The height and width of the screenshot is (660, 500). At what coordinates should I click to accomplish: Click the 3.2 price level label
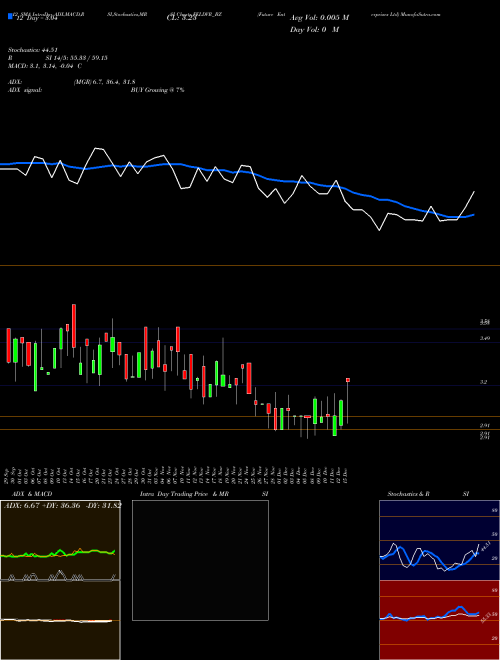pyautogui.click(x=484, y=382)
